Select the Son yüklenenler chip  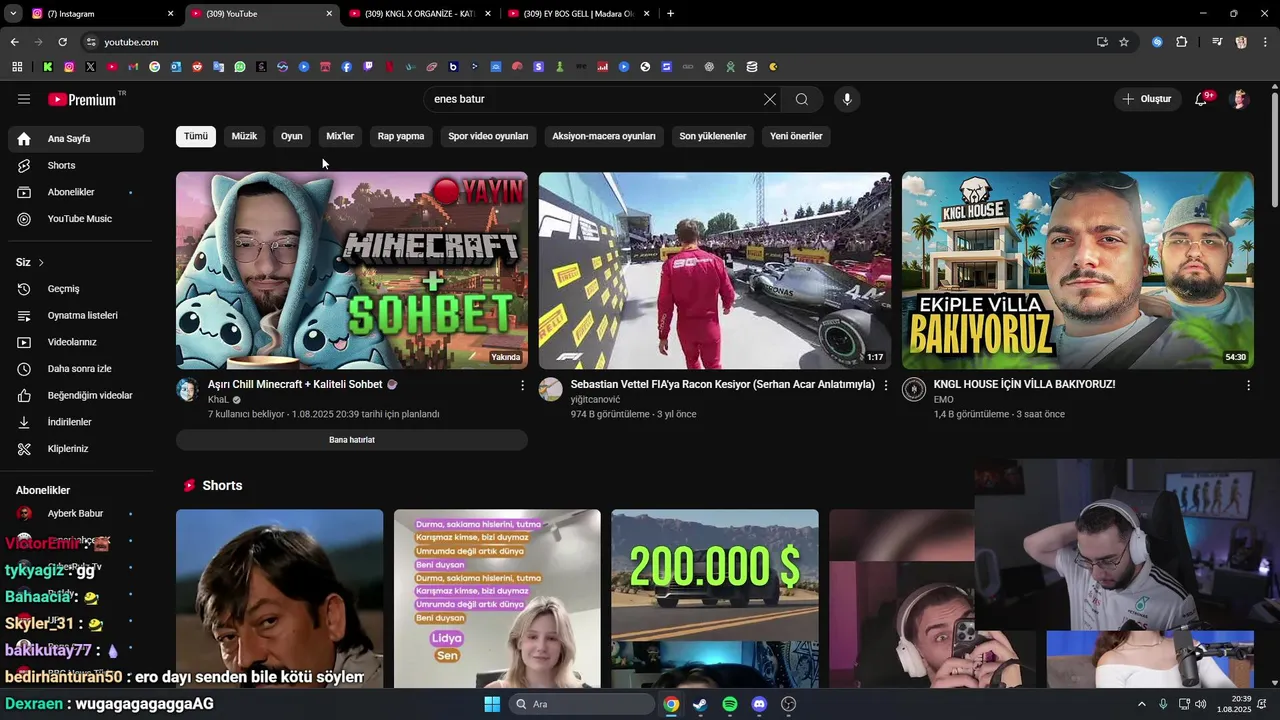point(713,136)
